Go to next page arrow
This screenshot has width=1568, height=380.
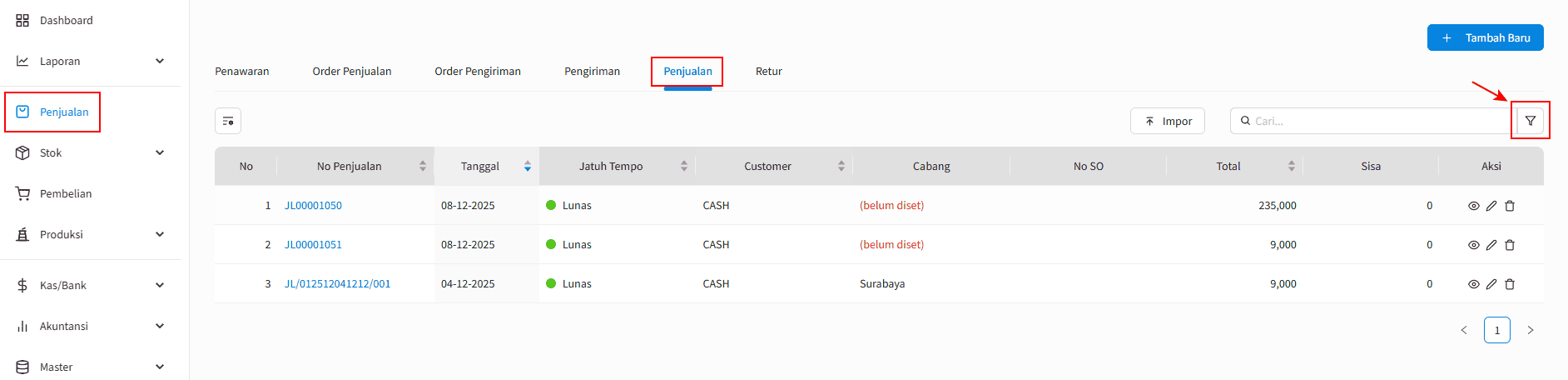point(1530,331)
